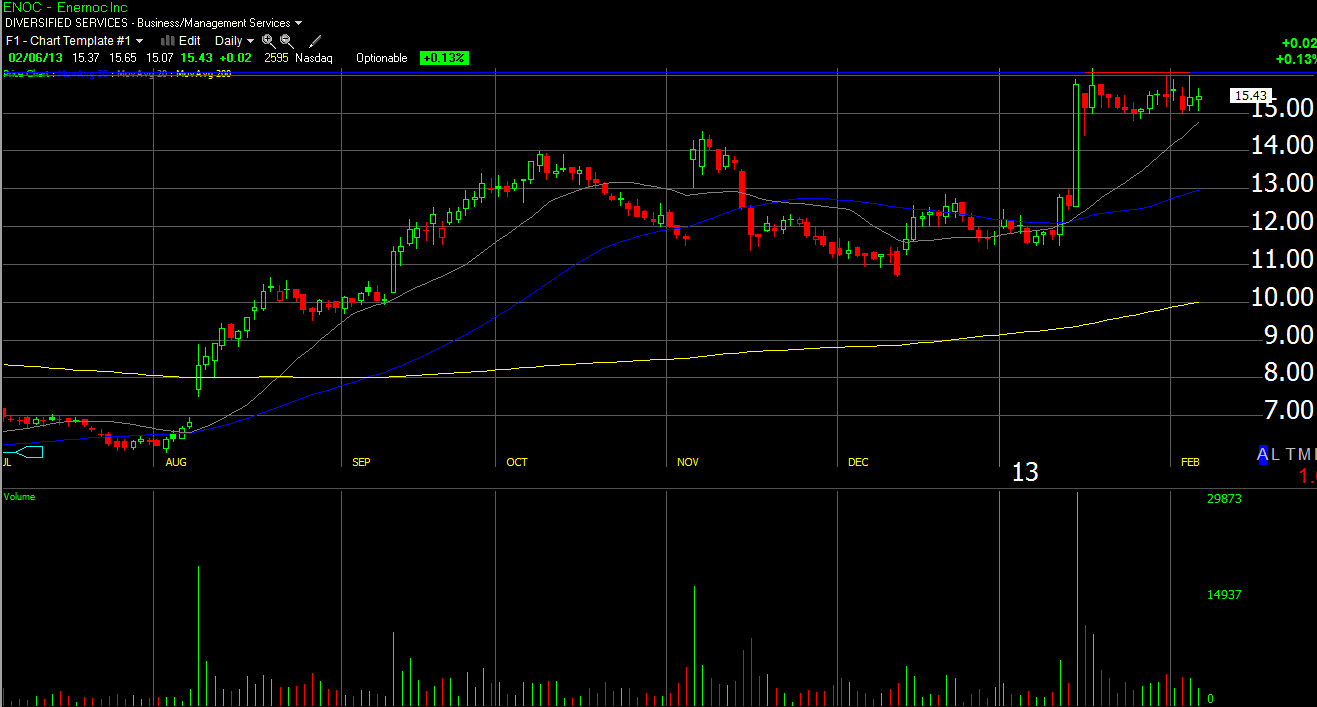1317x707 pixels.
Task: Select the L scale option
Action: click(1276, 455)
